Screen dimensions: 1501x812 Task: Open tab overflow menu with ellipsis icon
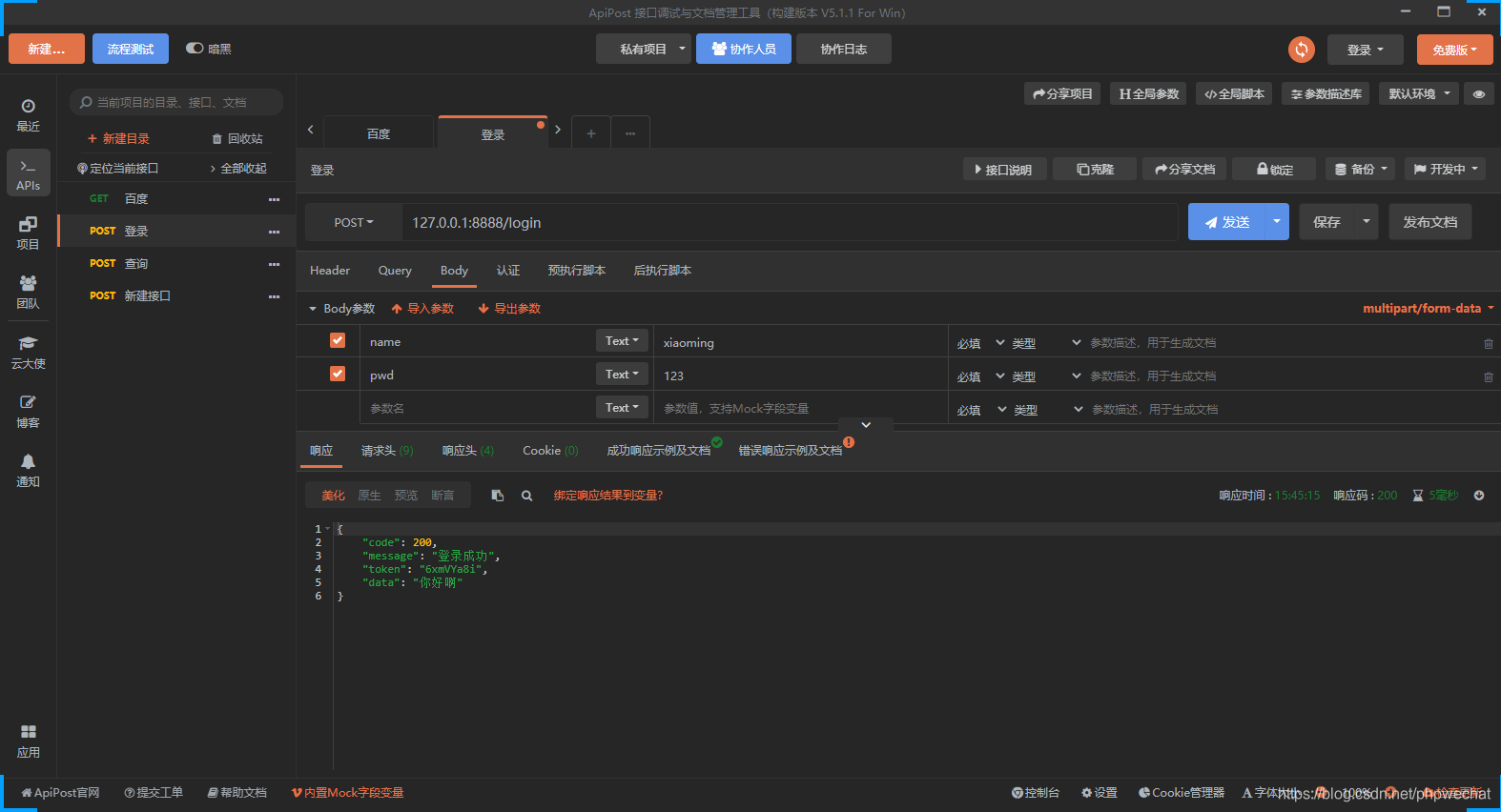click(x=630, y=133)
